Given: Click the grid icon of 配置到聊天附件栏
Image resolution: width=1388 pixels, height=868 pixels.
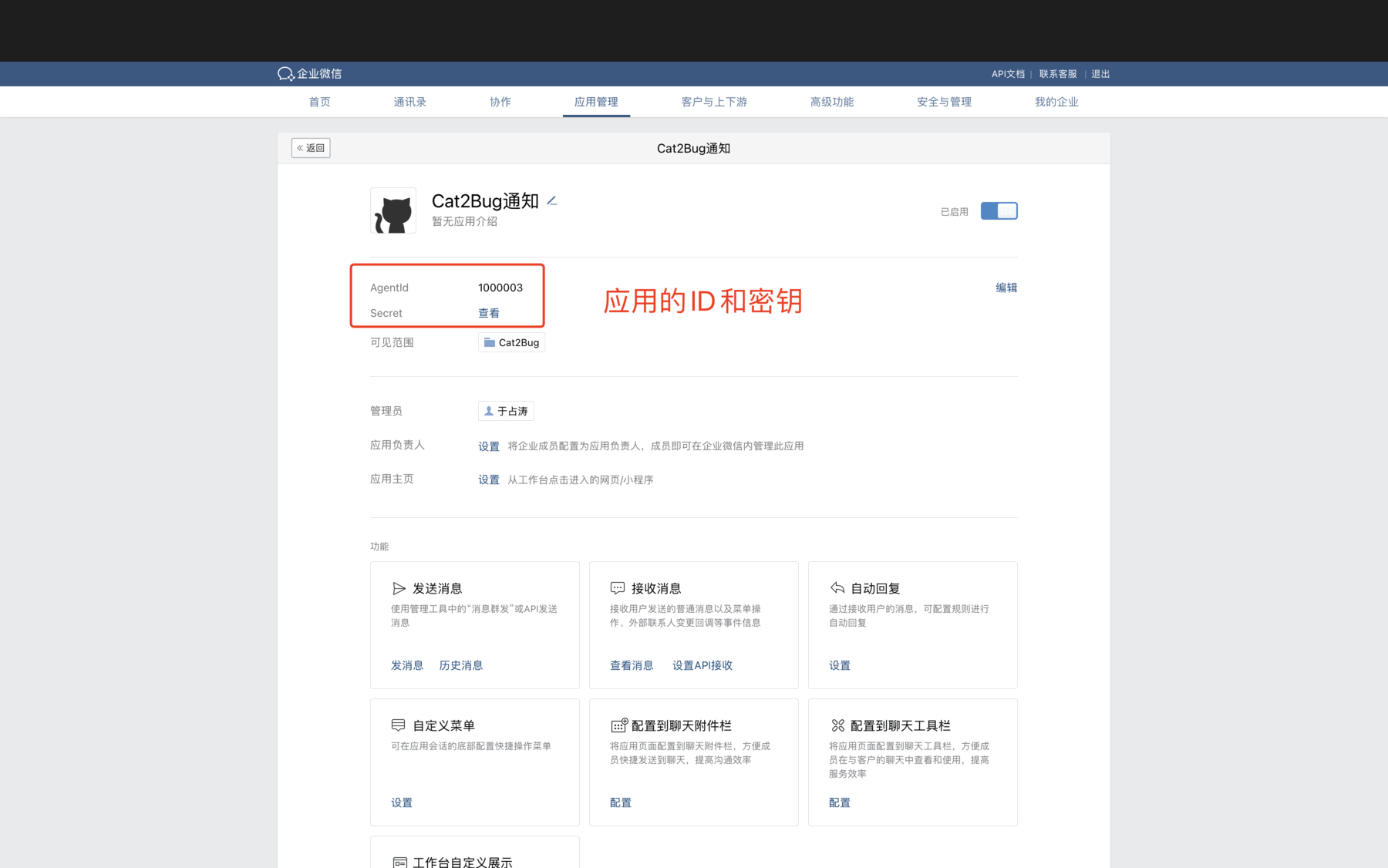Looking at the screenshot, I should pyautogui.click(x=619, y=725).
